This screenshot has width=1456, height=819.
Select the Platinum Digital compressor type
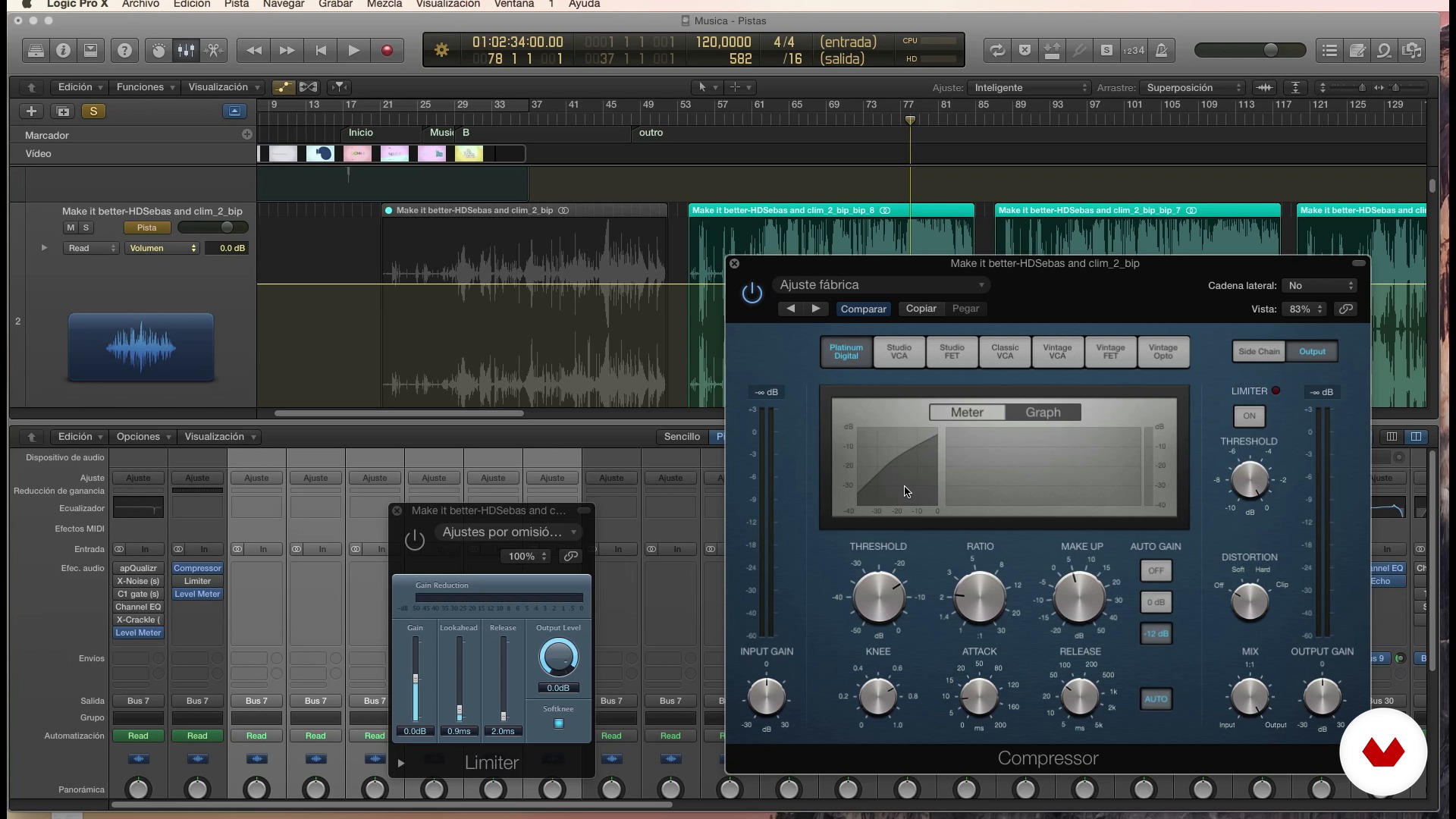coord(846,352)
